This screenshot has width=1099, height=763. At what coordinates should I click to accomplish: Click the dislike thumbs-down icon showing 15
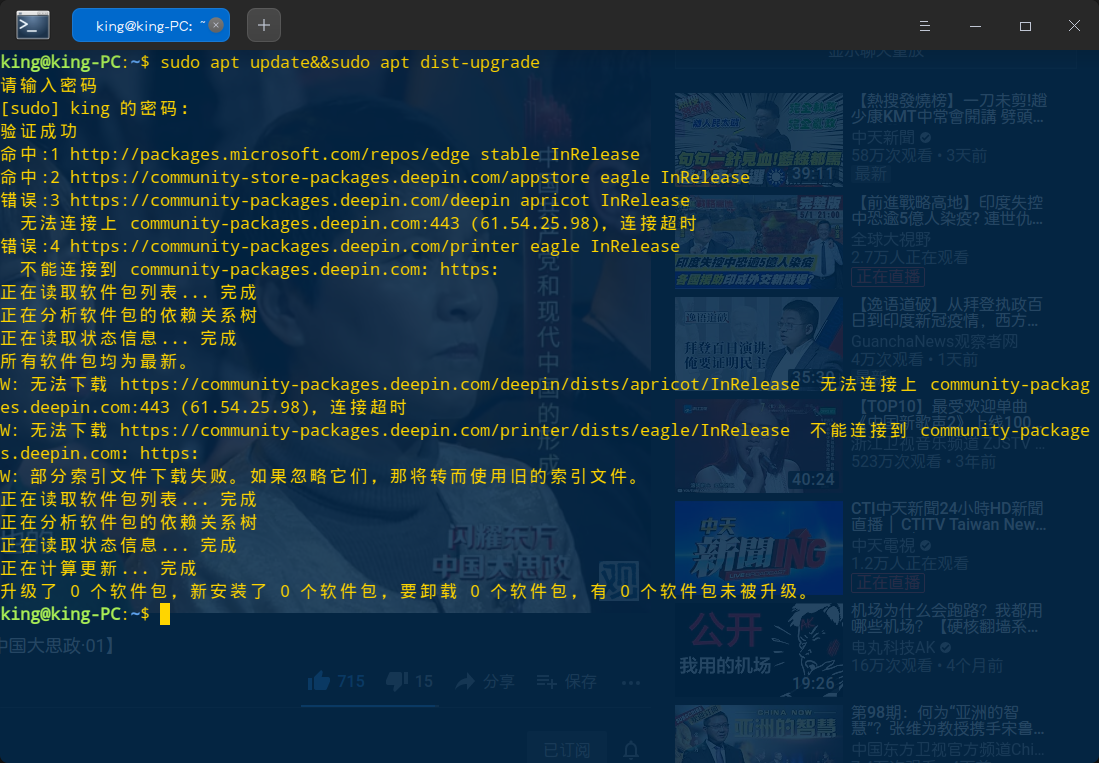coord(397,681)
